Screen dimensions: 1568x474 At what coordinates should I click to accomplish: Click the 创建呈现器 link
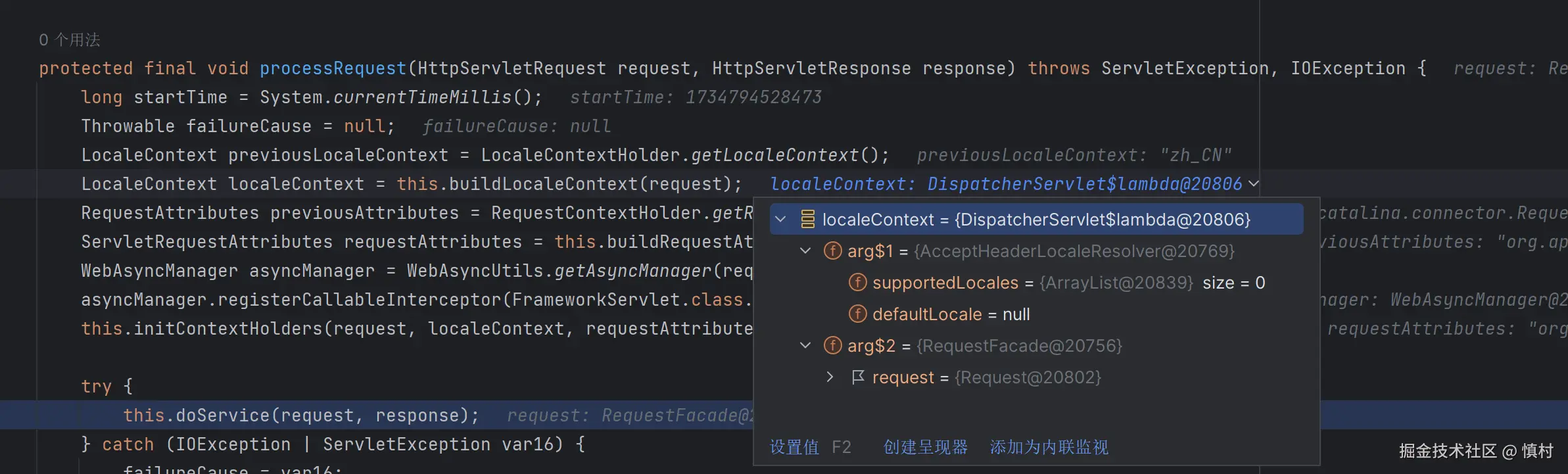[925, 448]
